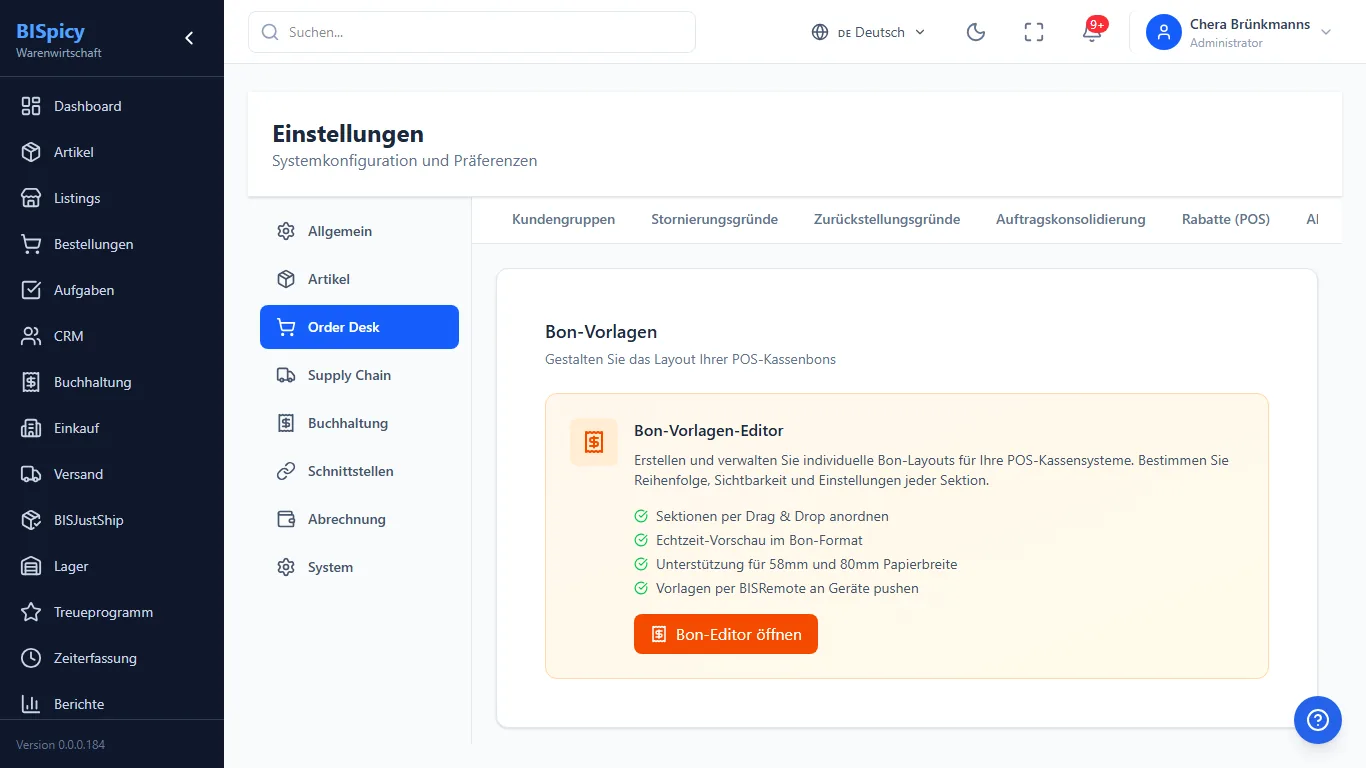Open the Lager warehouse icon
1366x768 pixels.
(x=31, y=566)
